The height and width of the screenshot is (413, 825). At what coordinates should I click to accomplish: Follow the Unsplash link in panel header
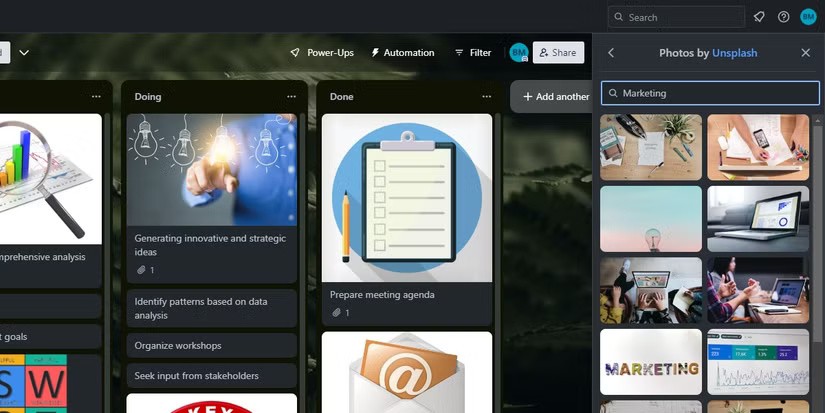point(734,53)
